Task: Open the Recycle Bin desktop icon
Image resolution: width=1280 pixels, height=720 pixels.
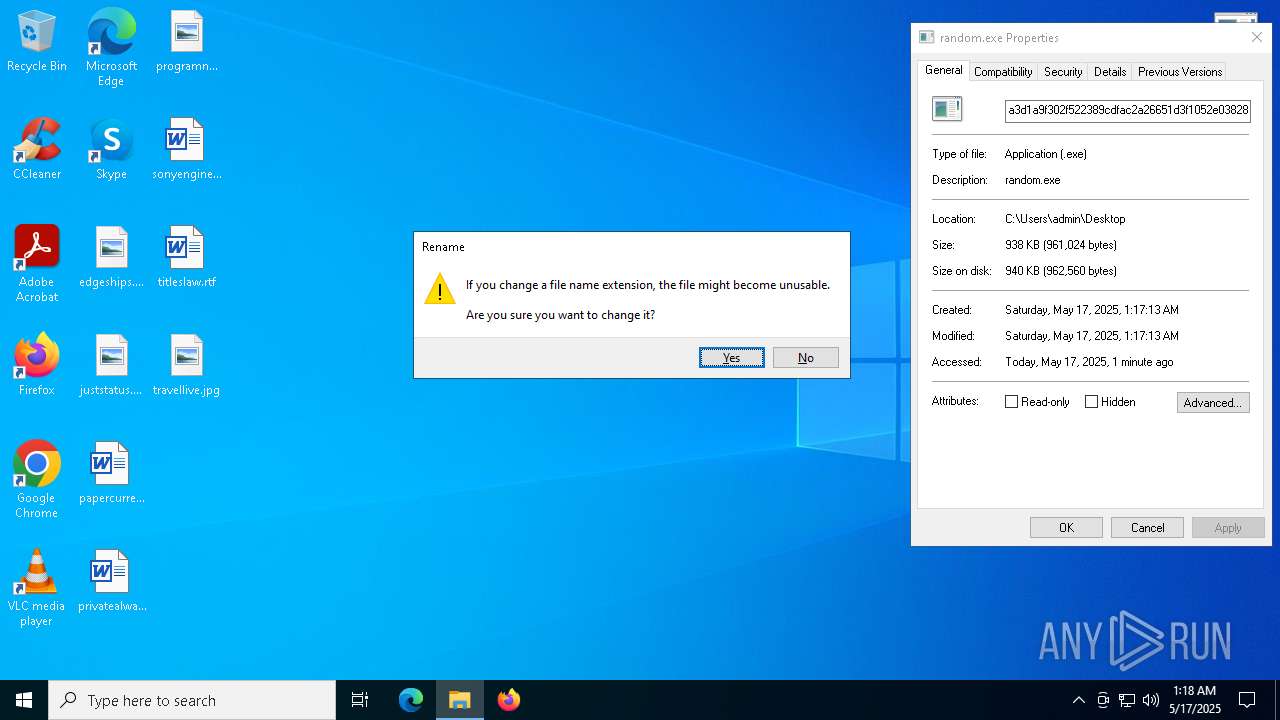Action: (37, 42)
